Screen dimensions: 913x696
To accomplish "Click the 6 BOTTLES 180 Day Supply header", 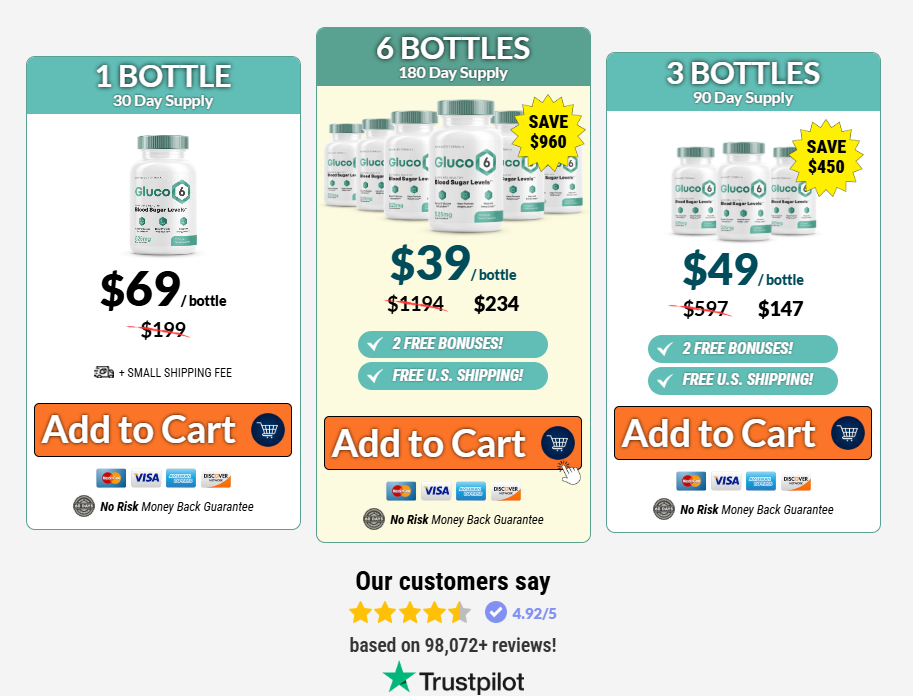I will tap(453, 56).
